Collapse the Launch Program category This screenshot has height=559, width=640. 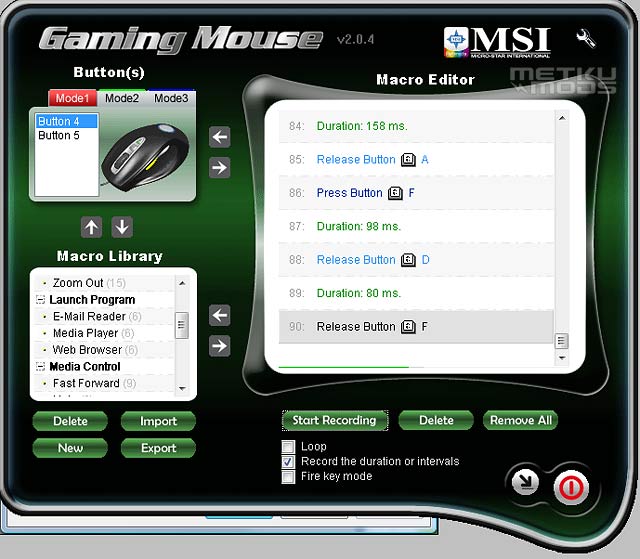[x=40, y=300]
